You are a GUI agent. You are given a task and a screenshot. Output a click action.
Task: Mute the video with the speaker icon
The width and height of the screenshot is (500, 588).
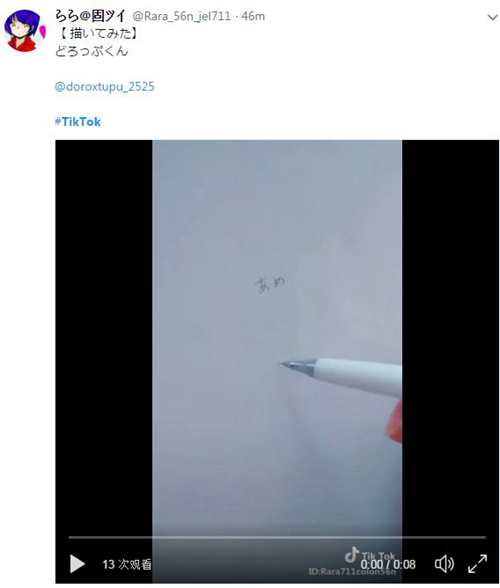[x=444, y=564]
